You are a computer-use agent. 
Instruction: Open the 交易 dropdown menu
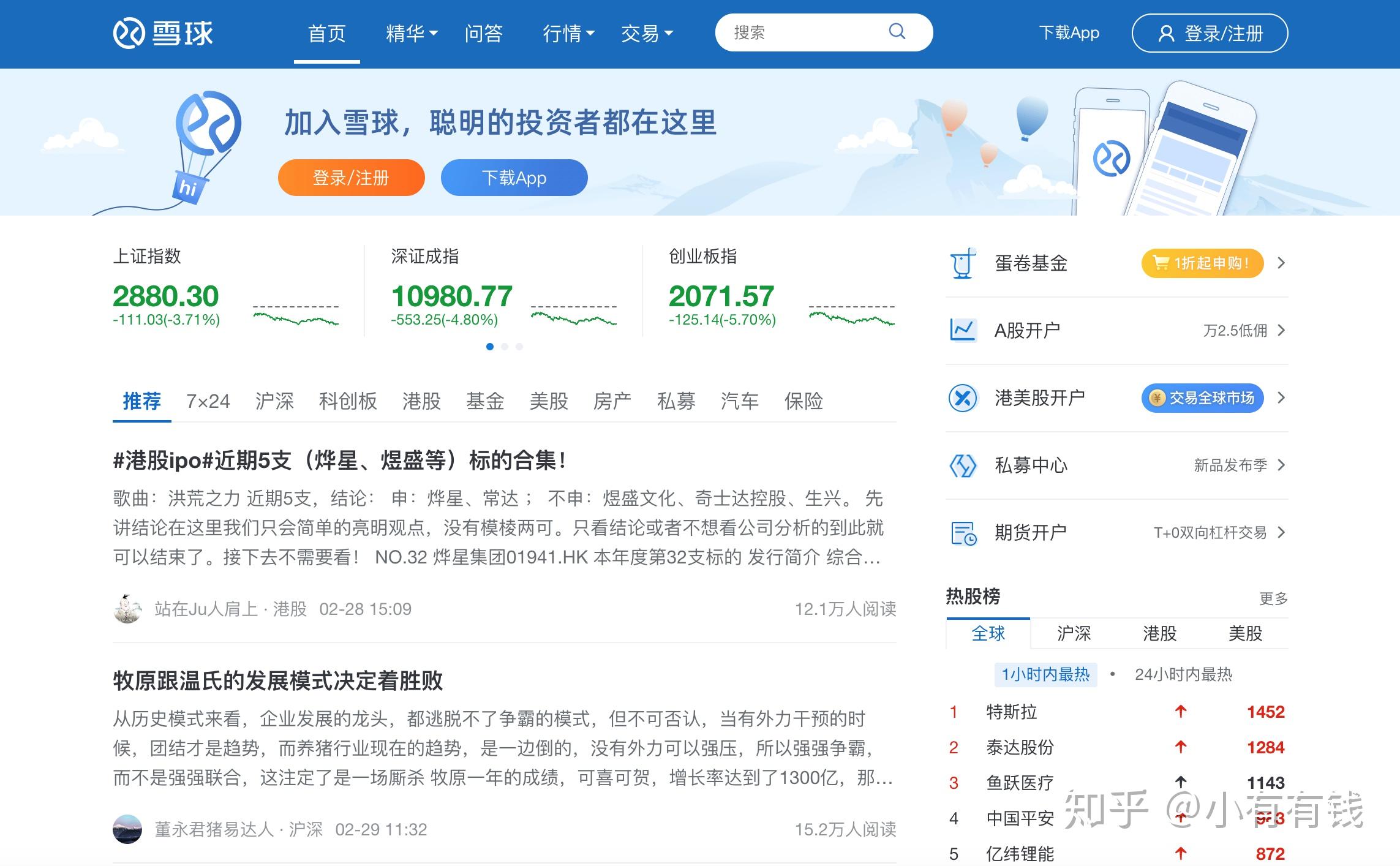647,33
